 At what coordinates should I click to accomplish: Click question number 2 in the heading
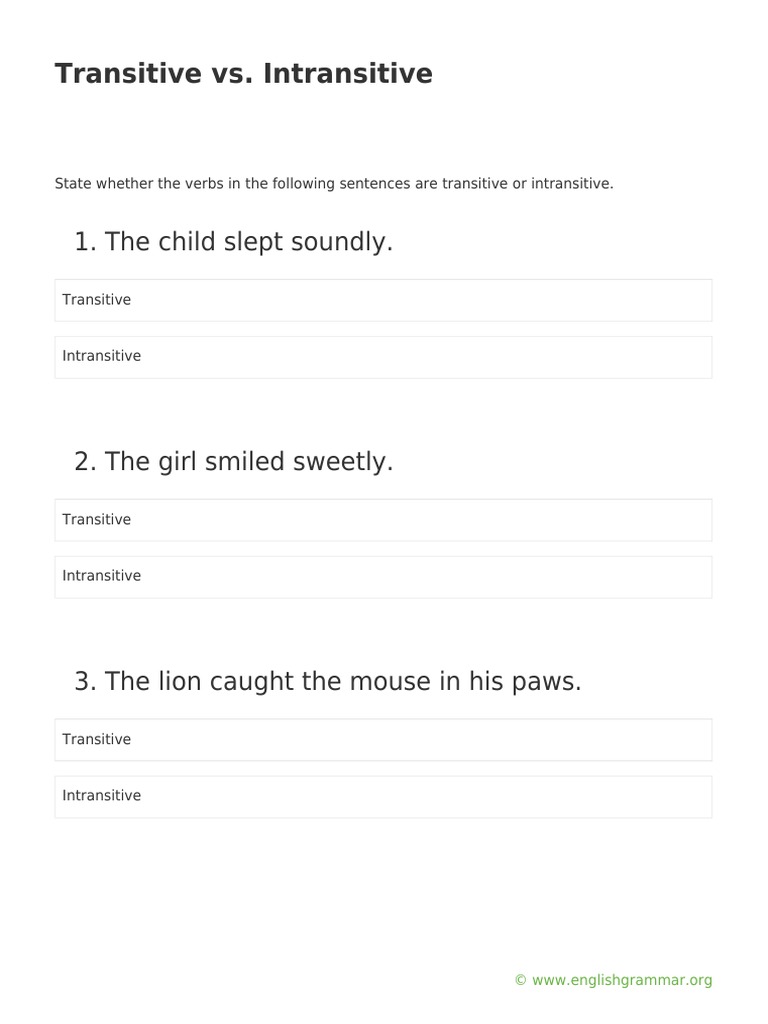(x=85, y=462)
